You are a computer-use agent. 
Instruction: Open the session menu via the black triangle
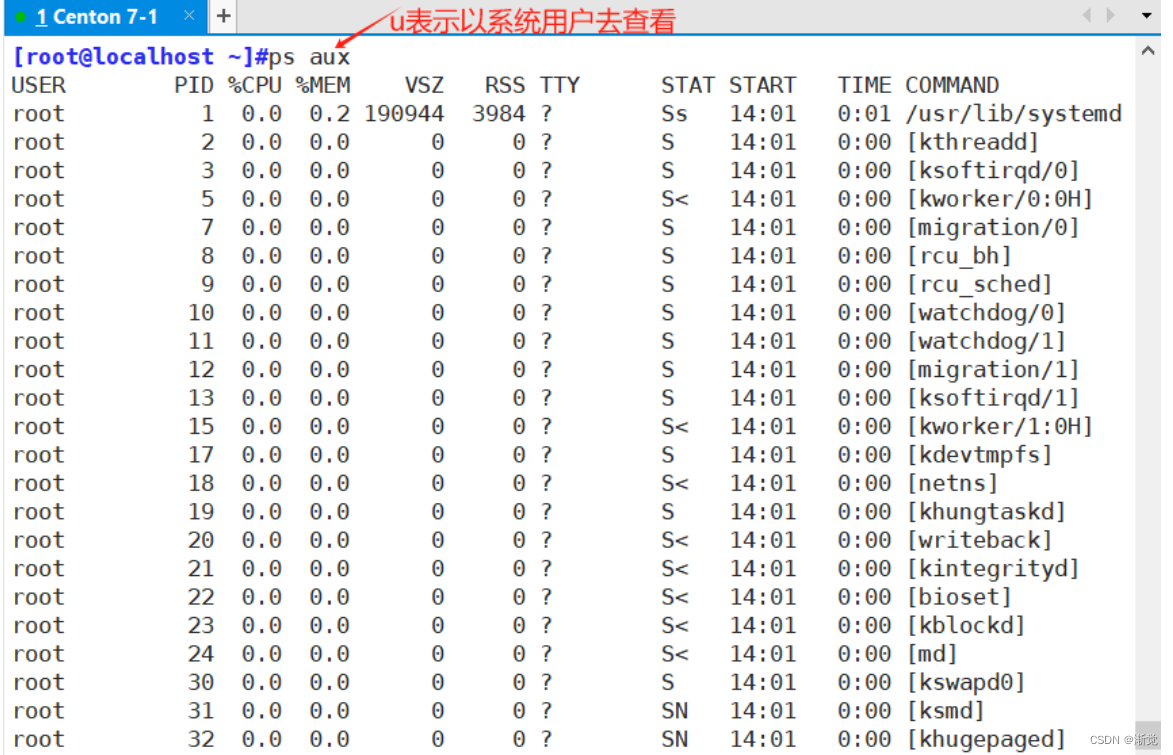pos(1146,15)
